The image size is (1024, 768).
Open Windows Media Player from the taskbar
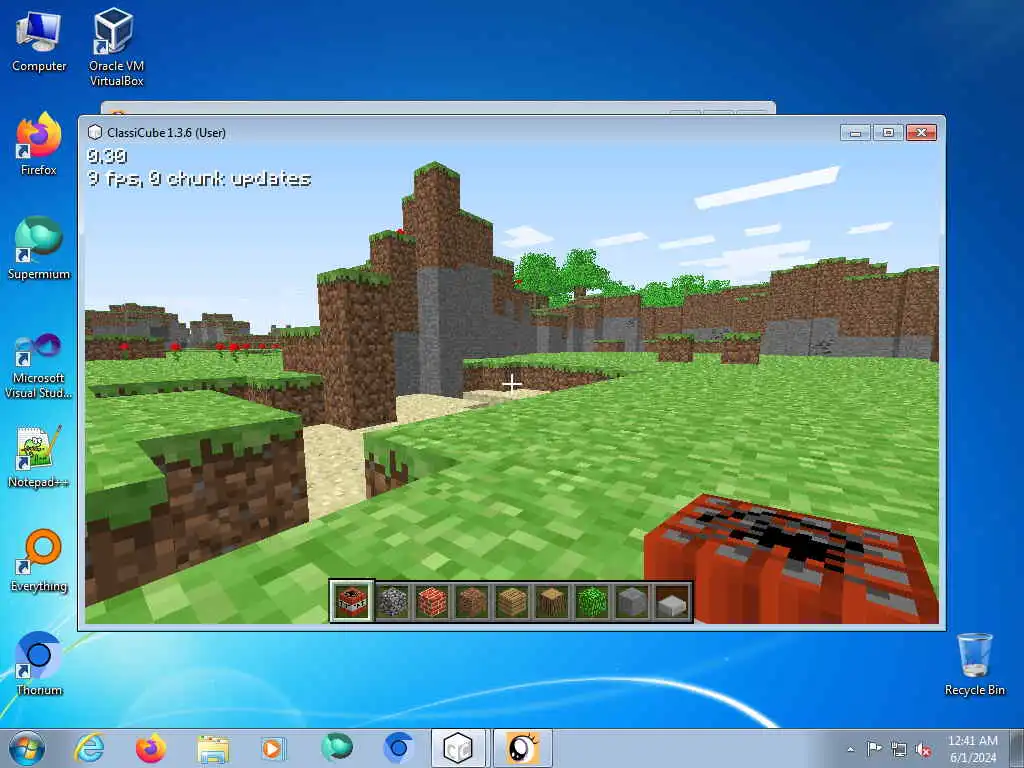tap(273, 748)
